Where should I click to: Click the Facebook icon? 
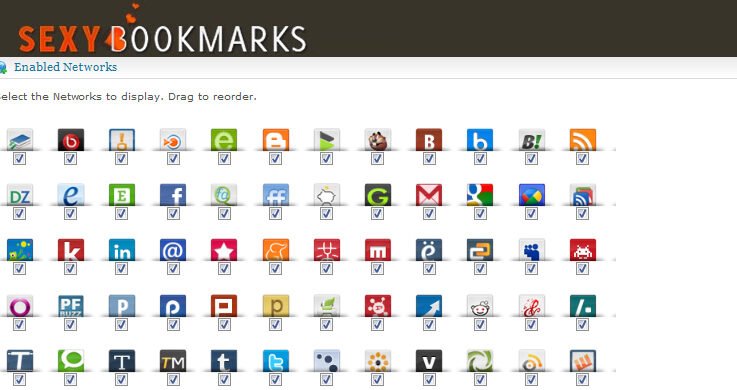pyautogui.click(x=173, y=195)
